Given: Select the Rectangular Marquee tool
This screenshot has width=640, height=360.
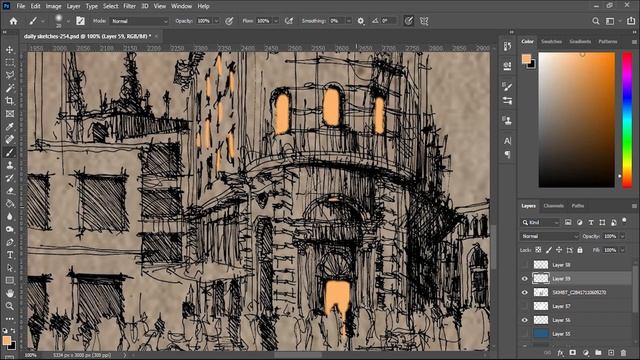Looking at the screenshot, I should (x=10, y=62).
